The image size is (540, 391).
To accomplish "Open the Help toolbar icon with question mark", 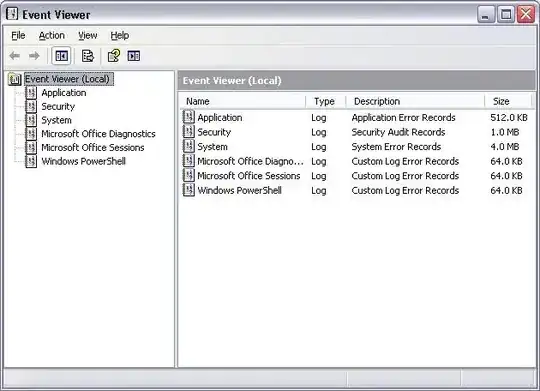I will (114, 55).
